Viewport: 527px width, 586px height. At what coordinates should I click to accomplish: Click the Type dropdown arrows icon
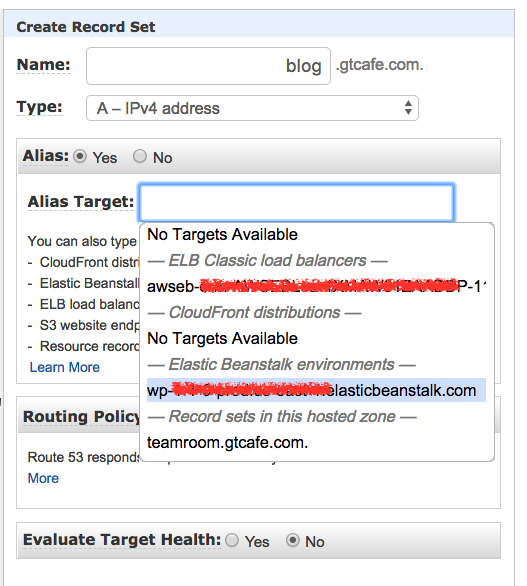(408, 108)
